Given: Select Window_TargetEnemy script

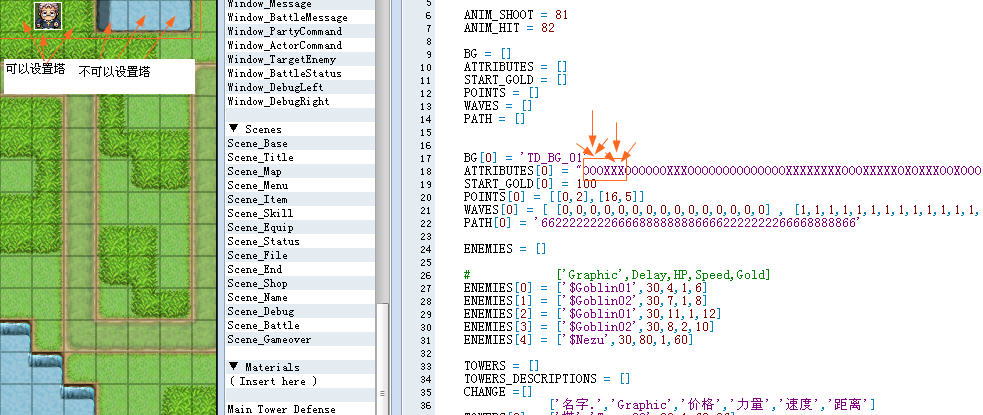Looking at the screenshot, I should click(x=300, y=60).
